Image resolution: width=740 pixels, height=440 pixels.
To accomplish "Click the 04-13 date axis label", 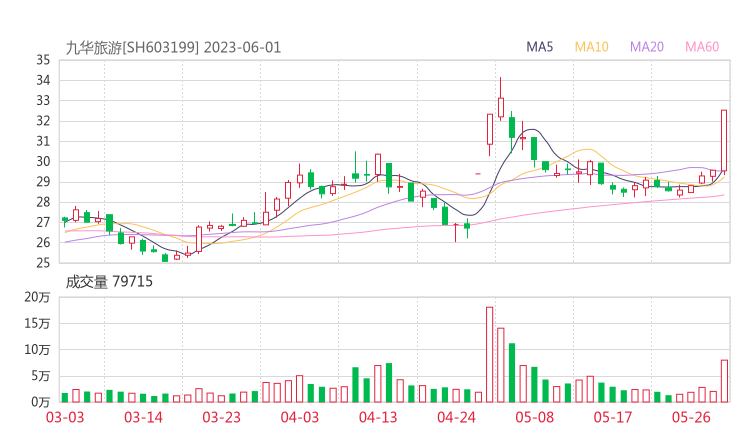I will (x=378, y=417).
